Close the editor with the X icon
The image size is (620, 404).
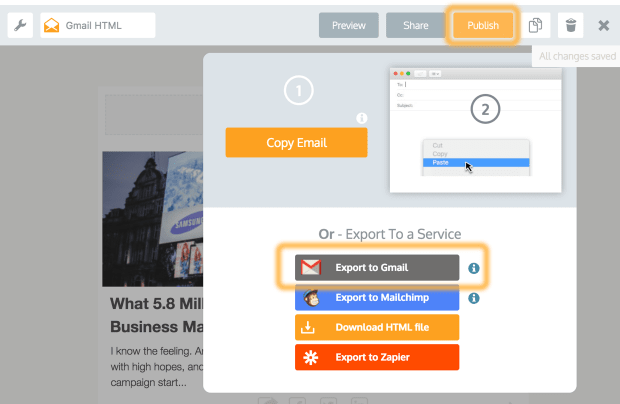[x=603, y=26]
